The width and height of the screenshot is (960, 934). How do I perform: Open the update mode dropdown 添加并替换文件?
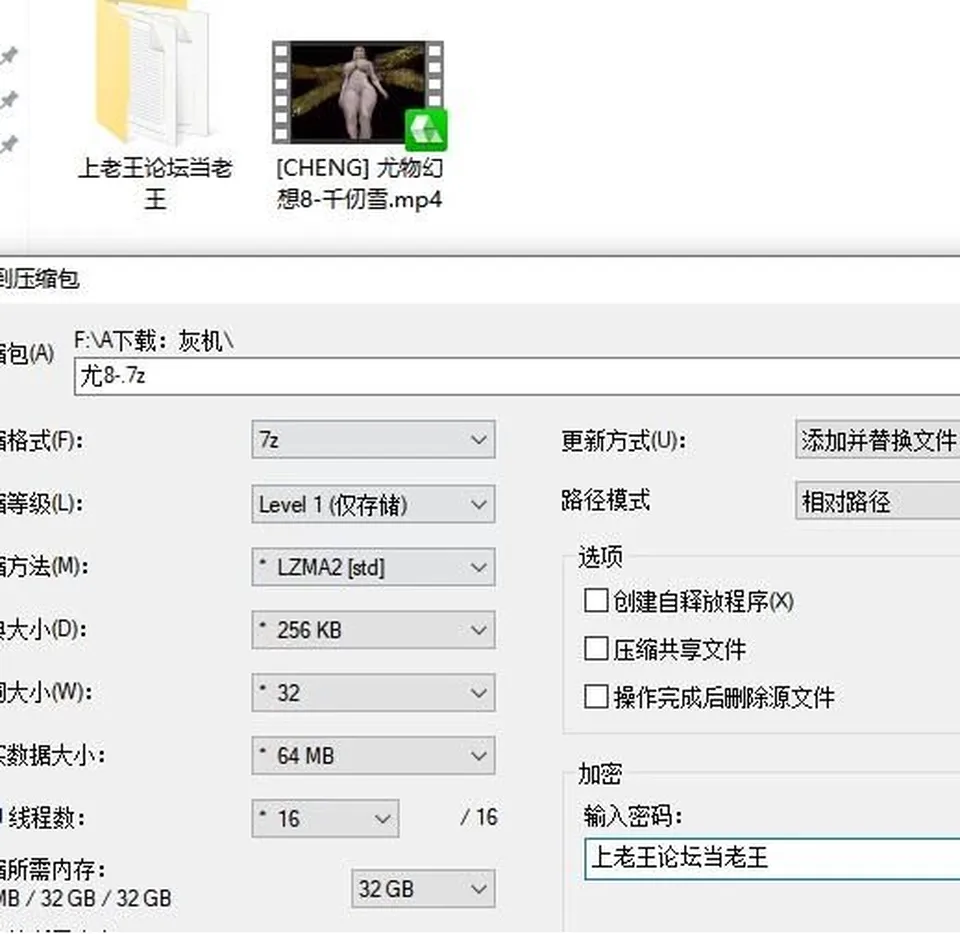pyautogui.click(x=878, y=439)
